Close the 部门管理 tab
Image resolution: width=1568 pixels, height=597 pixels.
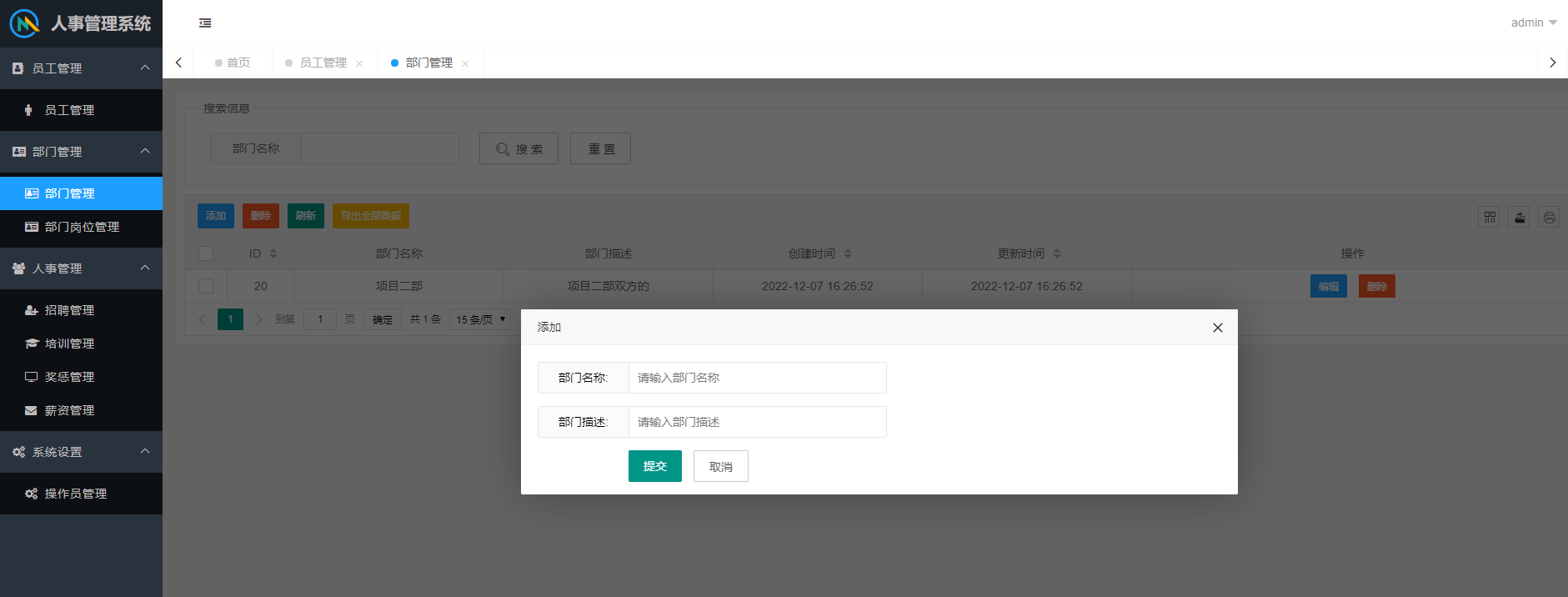click(x=465, y=63)
